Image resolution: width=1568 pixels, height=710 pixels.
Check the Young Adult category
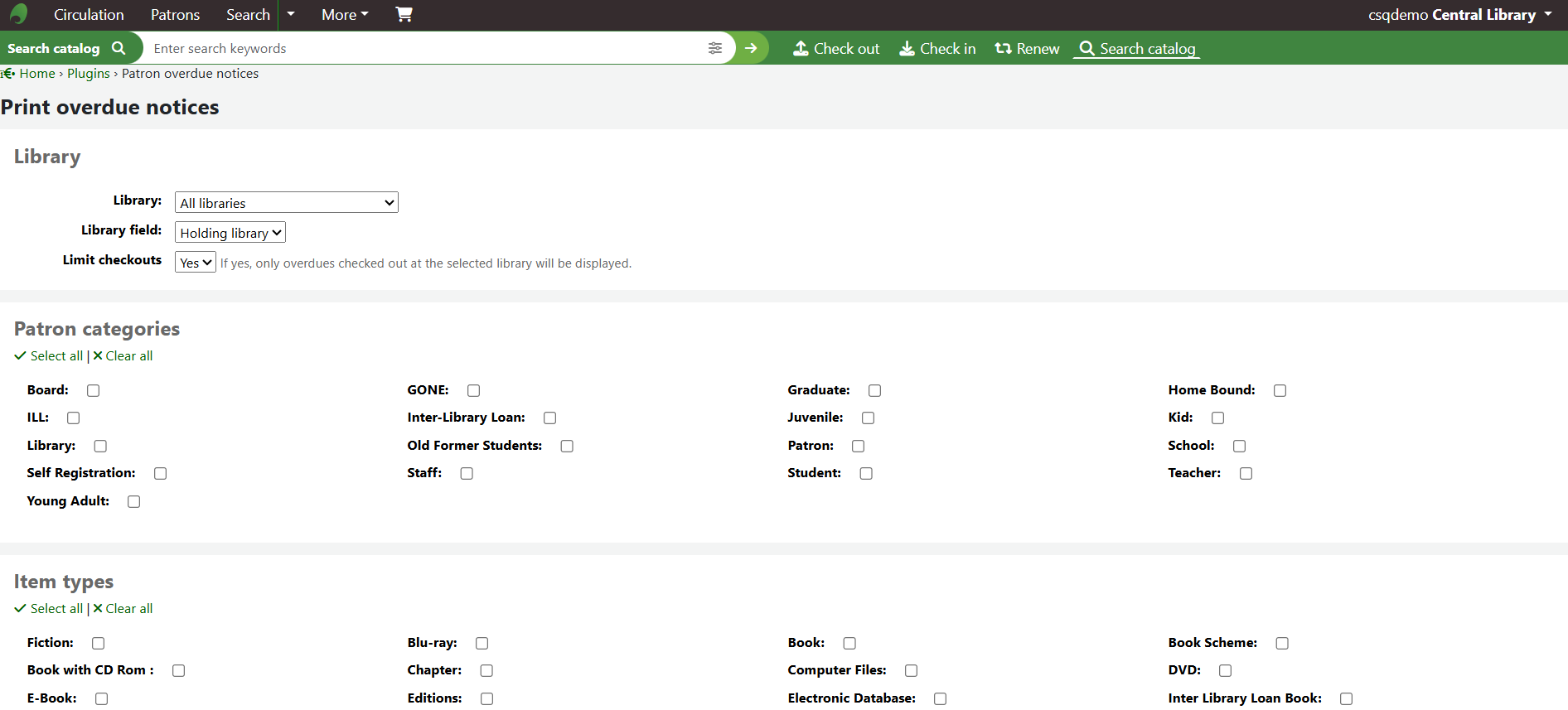[134, 501]
